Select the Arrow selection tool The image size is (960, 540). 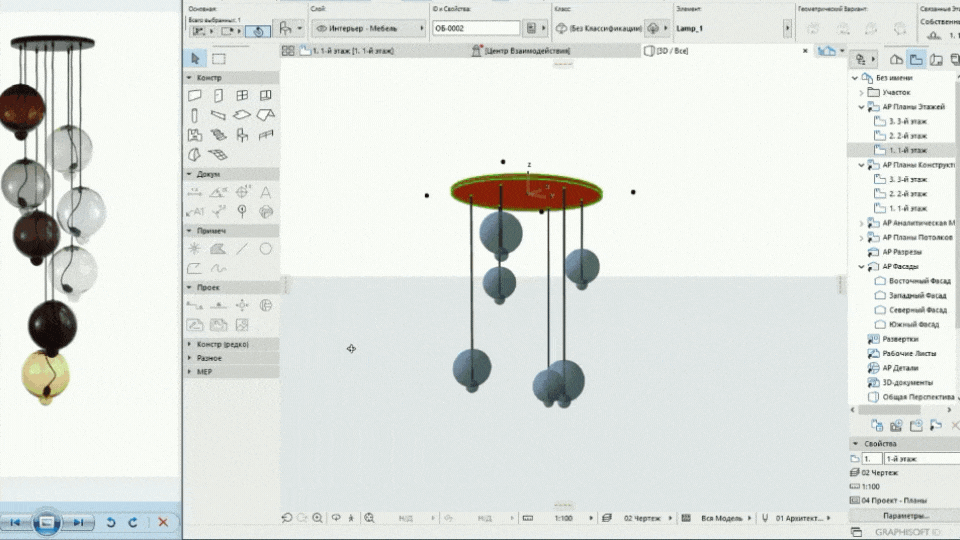pos(196,58)
